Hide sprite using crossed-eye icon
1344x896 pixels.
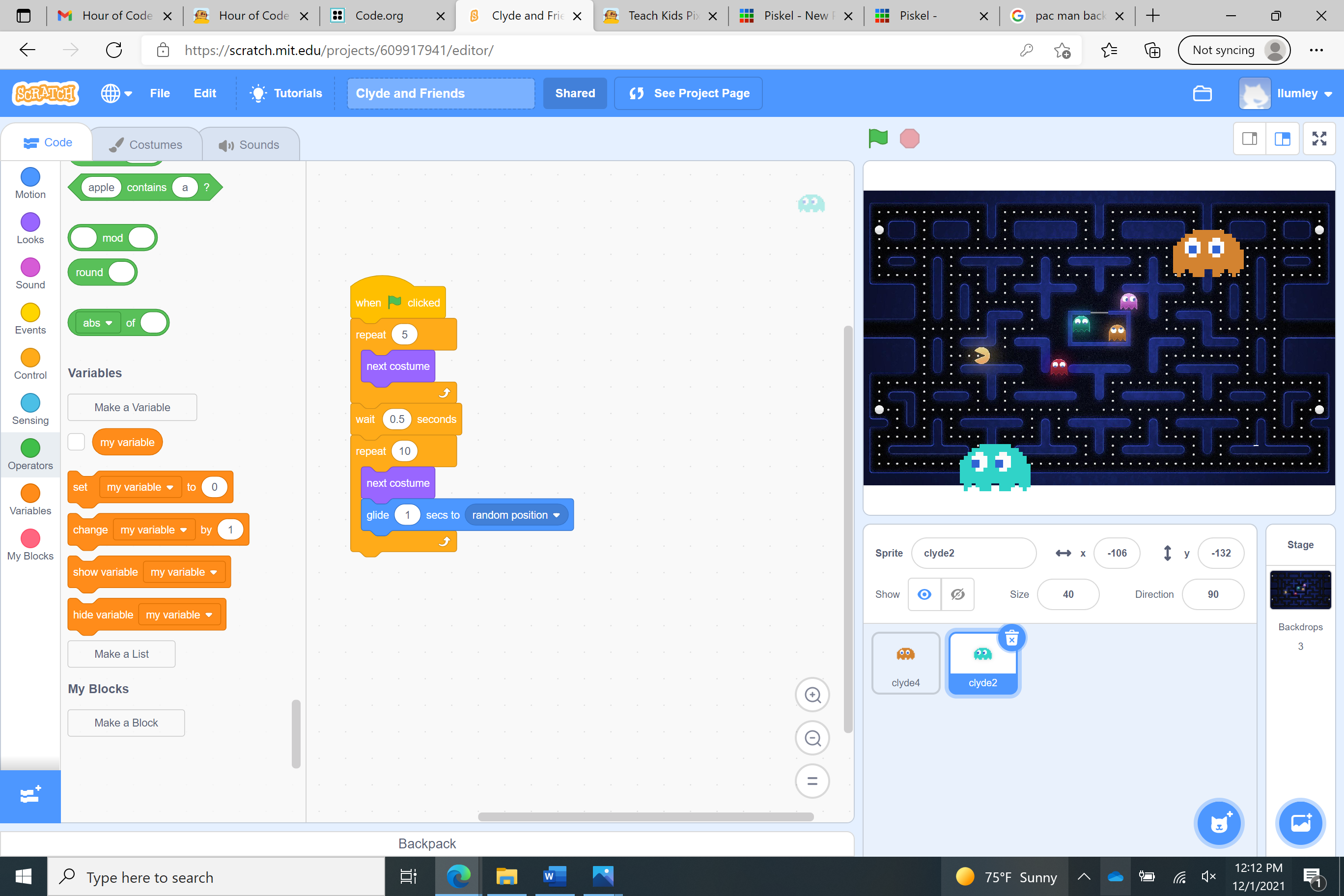pyautogui.click(x=958, y=594)
